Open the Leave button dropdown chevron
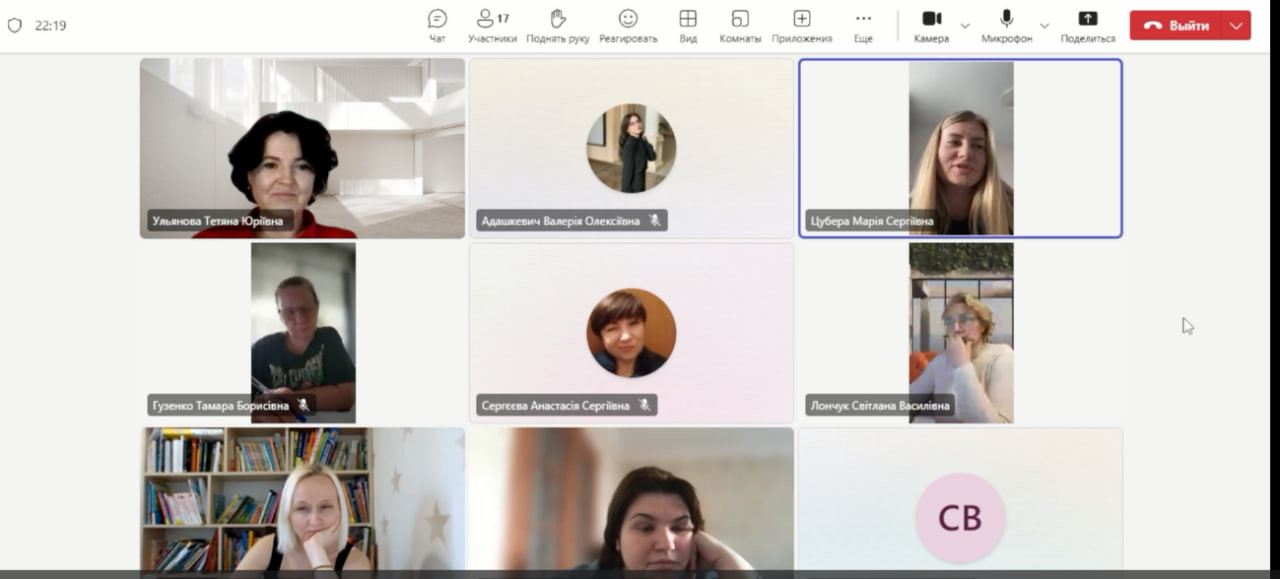 point(1237,26)
